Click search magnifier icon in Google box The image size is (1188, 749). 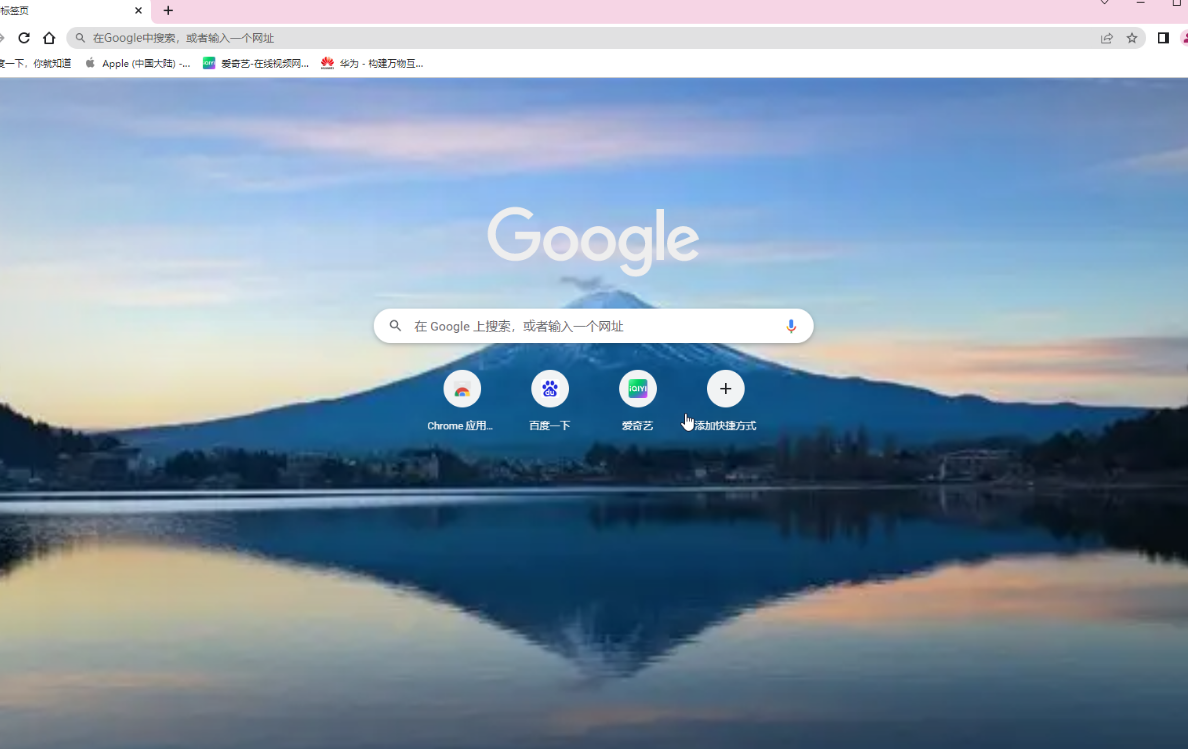[395, 326]
